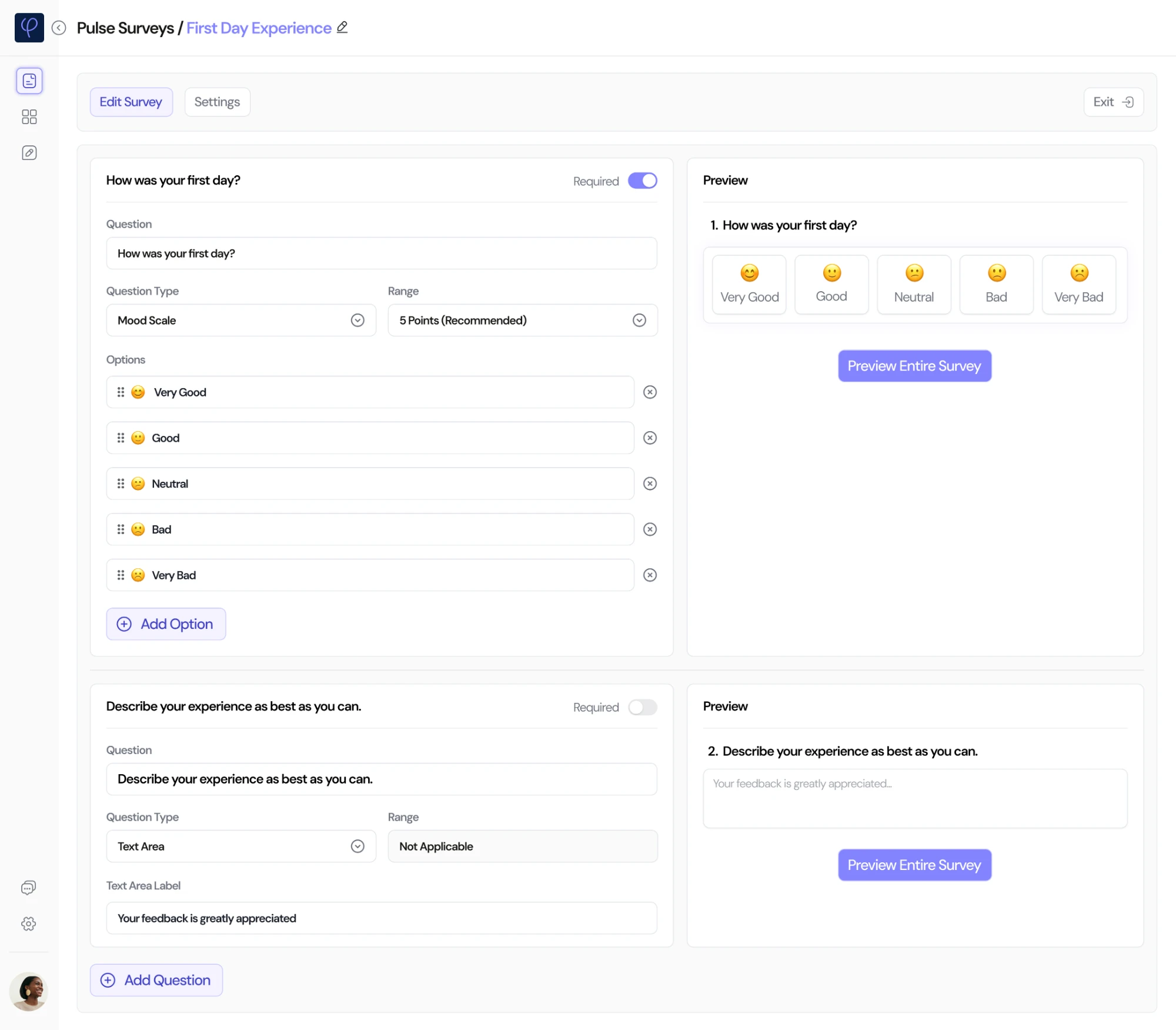Screen dimensions: 1176x1030
Task: Open the 5 Points range dropdown
Action: 523,320
